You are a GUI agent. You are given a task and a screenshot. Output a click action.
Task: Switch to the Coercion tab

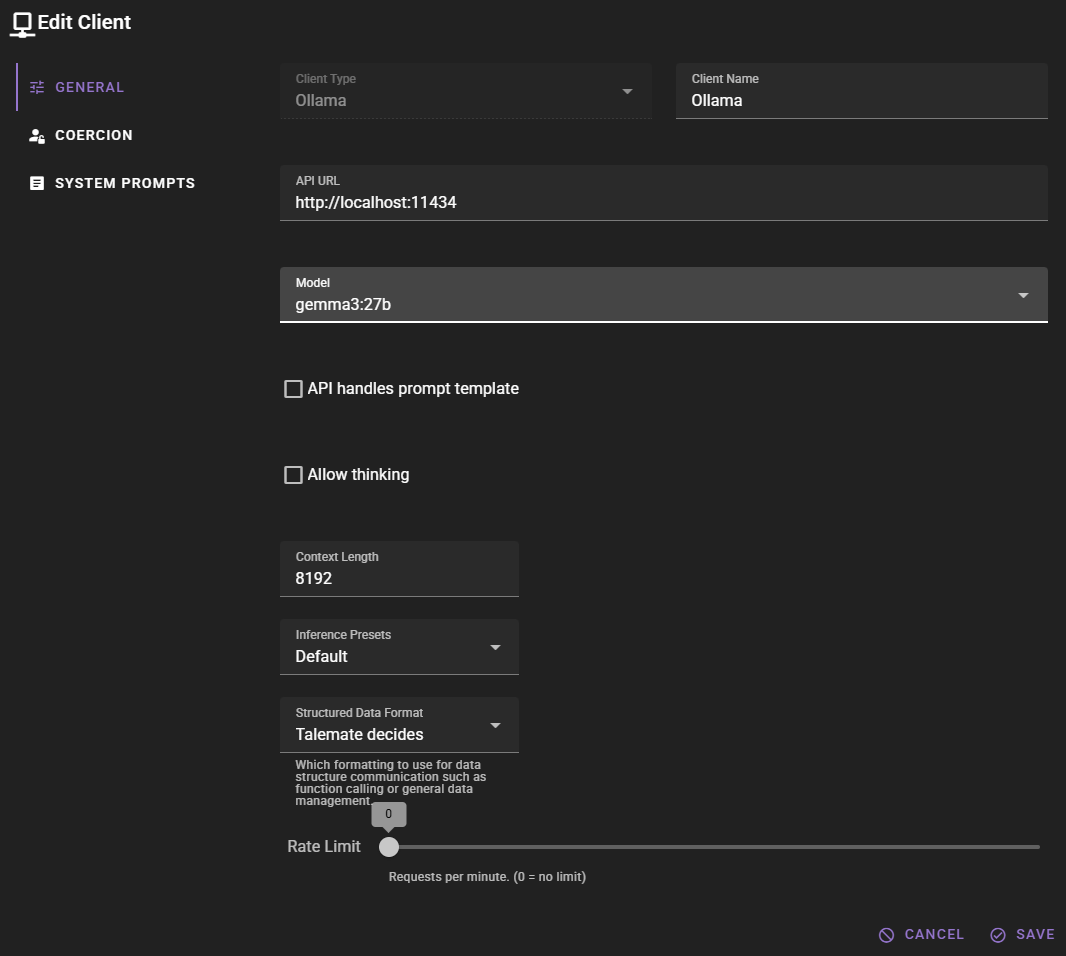pos(93,136)
